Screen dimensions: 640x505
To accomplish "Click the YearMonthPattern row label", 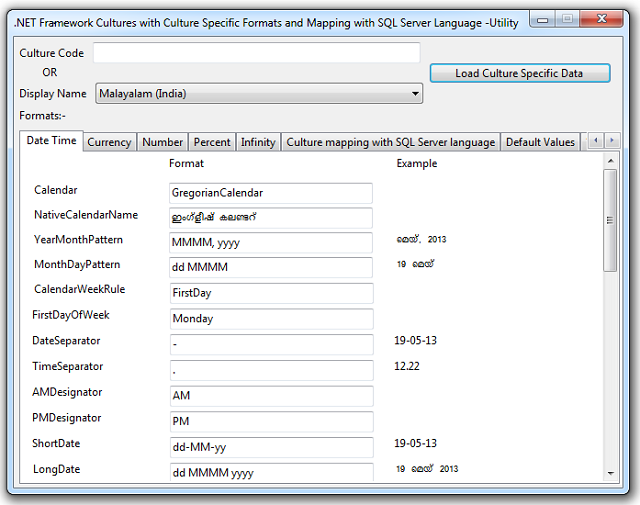I will 78,240.
